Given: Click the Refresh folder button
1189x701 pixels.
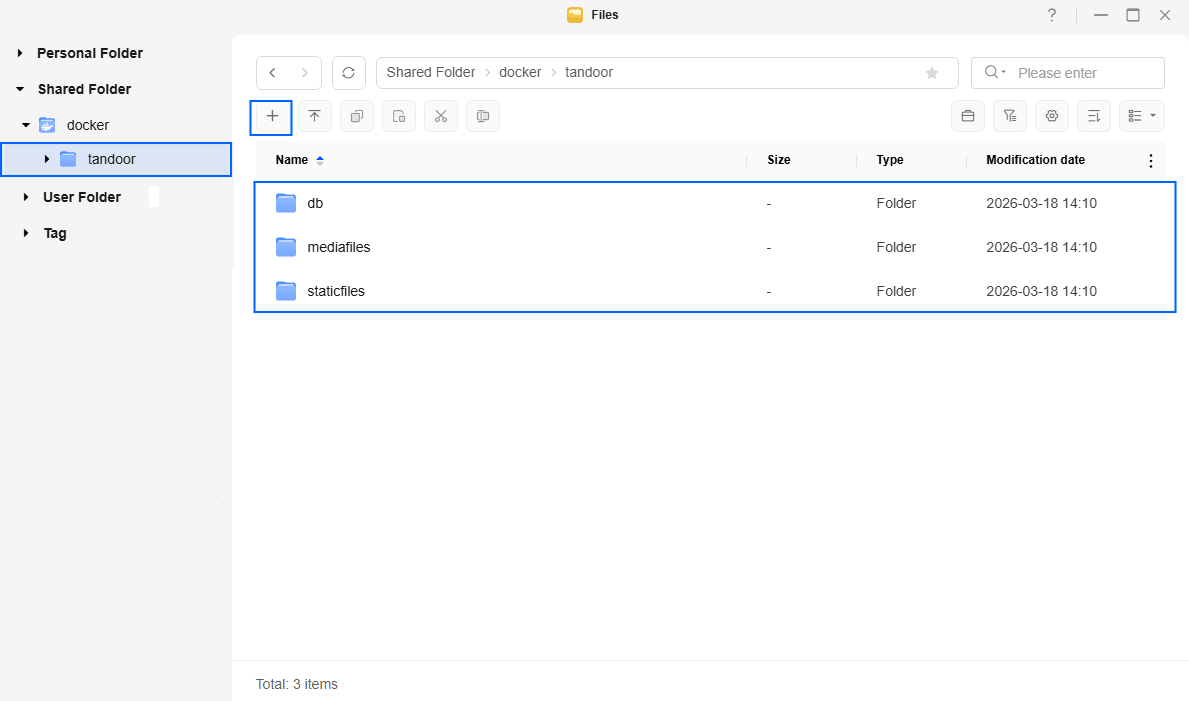Looking at the screenshot, I should point(348,73).
